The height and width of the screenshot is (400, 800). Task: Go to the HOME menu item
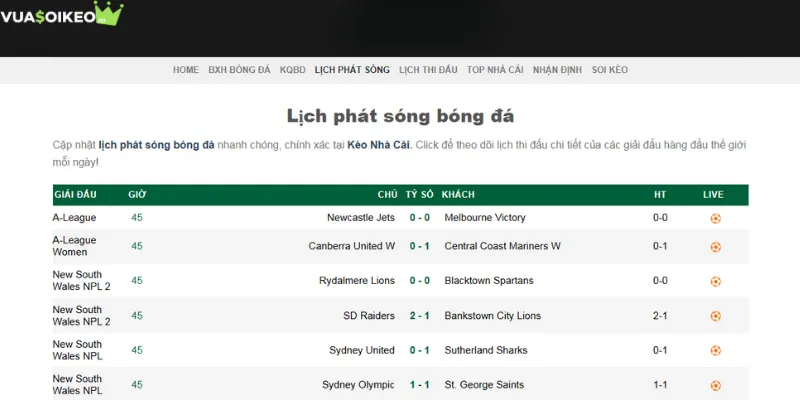pyautogui.click(x=186, y=70)
